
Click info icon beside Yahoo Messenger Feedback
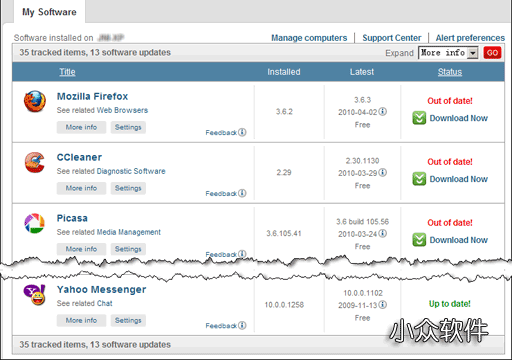(243, 325)
